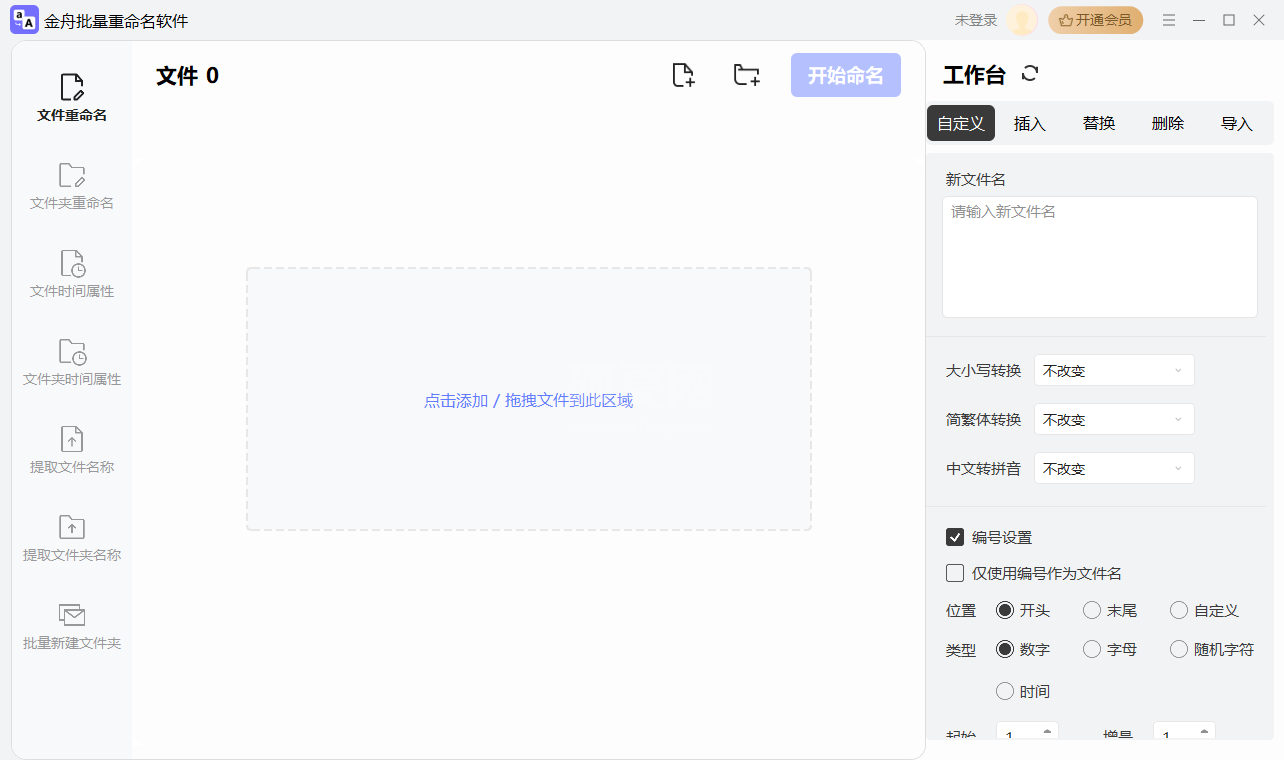Select the 开头 position radio button
The height and width of the screenshot is (760, 1284).
[x=1005, y=610]
